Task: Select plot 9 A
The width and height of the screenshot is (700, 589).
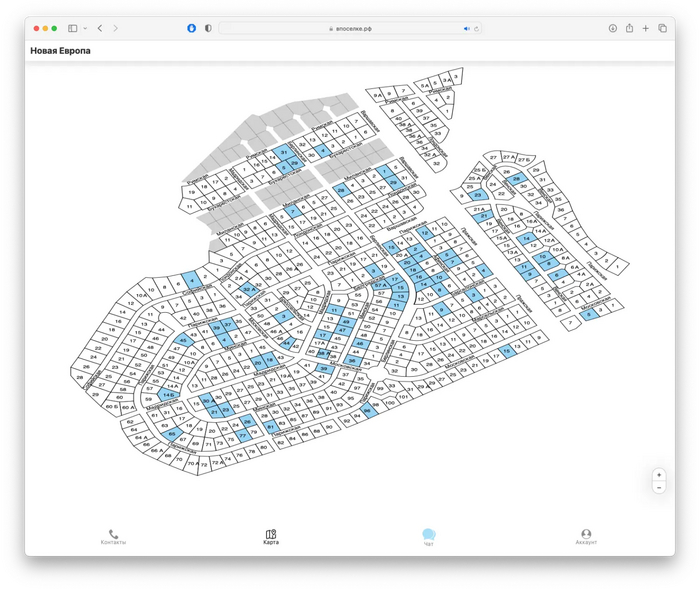Action: (378, 95)
